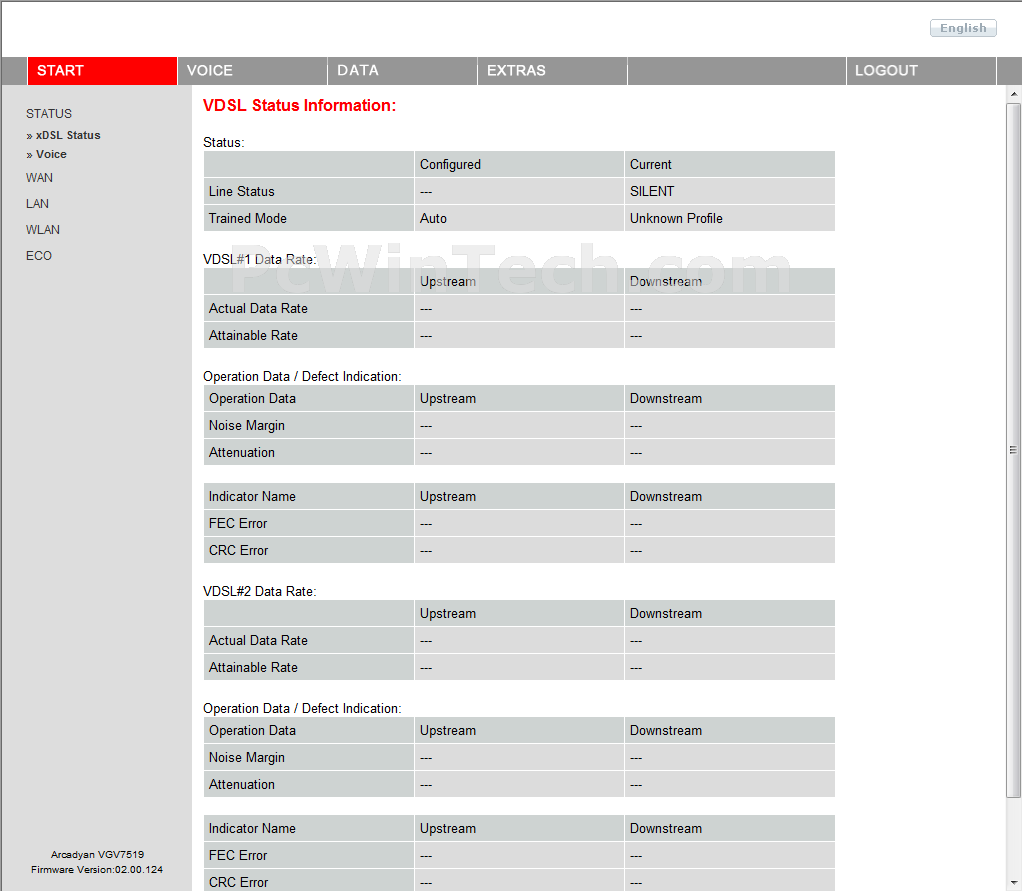Image resolution: width=1022 pixels, height=891 pixels.
Task: Click the 'VDSL Status Information:' heading
Action: pos(299,106)
